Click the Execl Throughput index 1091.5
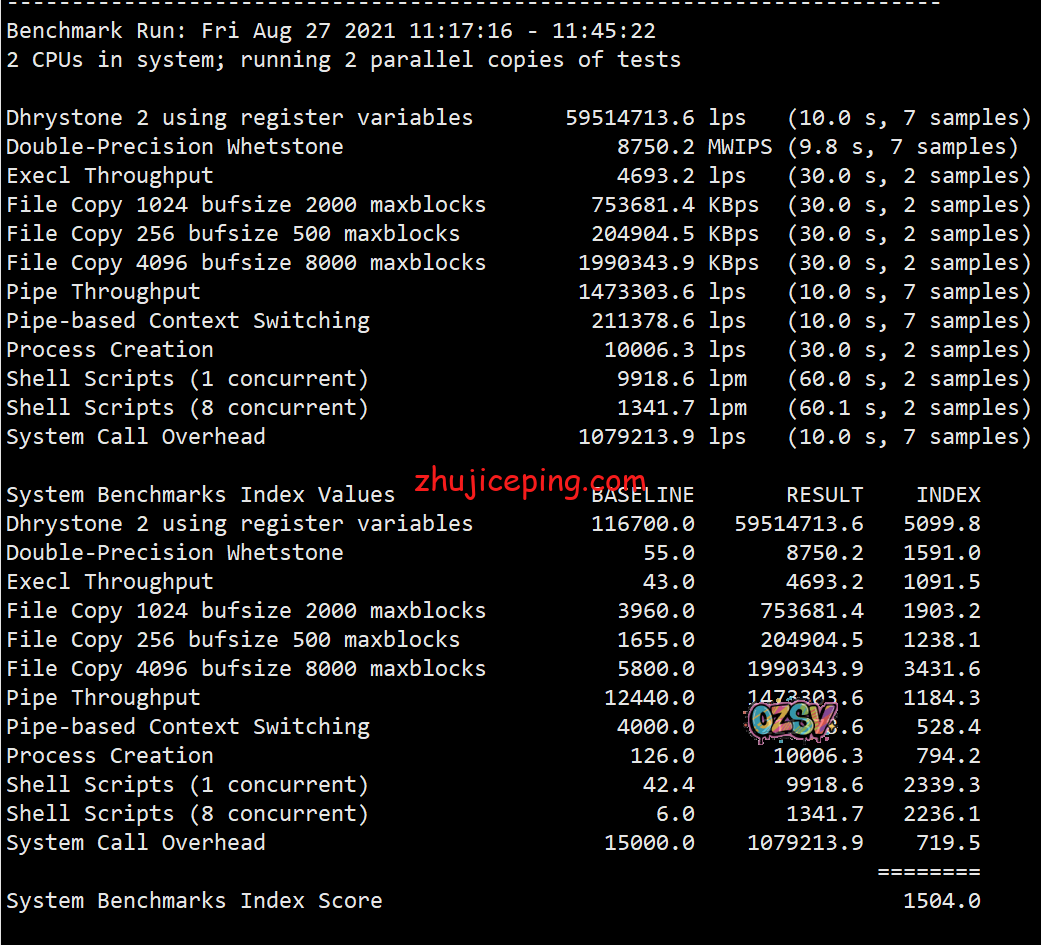1041x945 pixels. pos(941,582)
